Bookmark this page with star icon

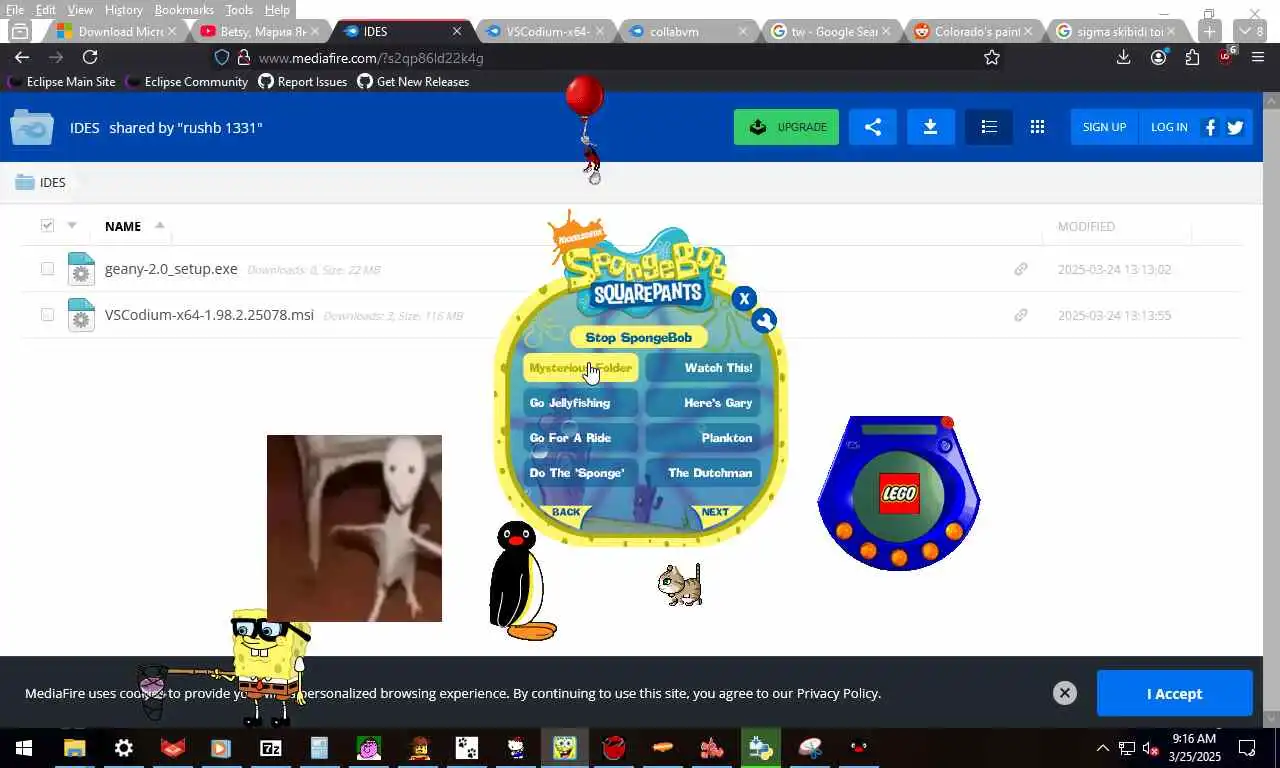point(991,58)
